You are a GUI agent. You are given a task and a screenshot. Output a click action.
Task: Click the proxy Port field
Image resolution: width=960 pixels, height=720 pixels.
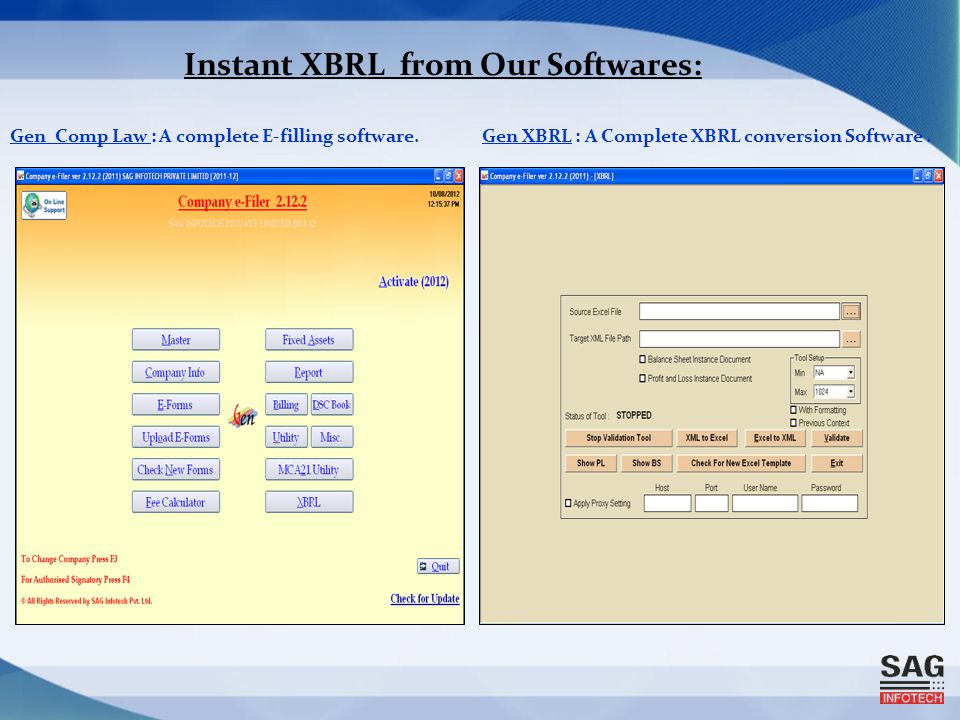pos(711,503)
